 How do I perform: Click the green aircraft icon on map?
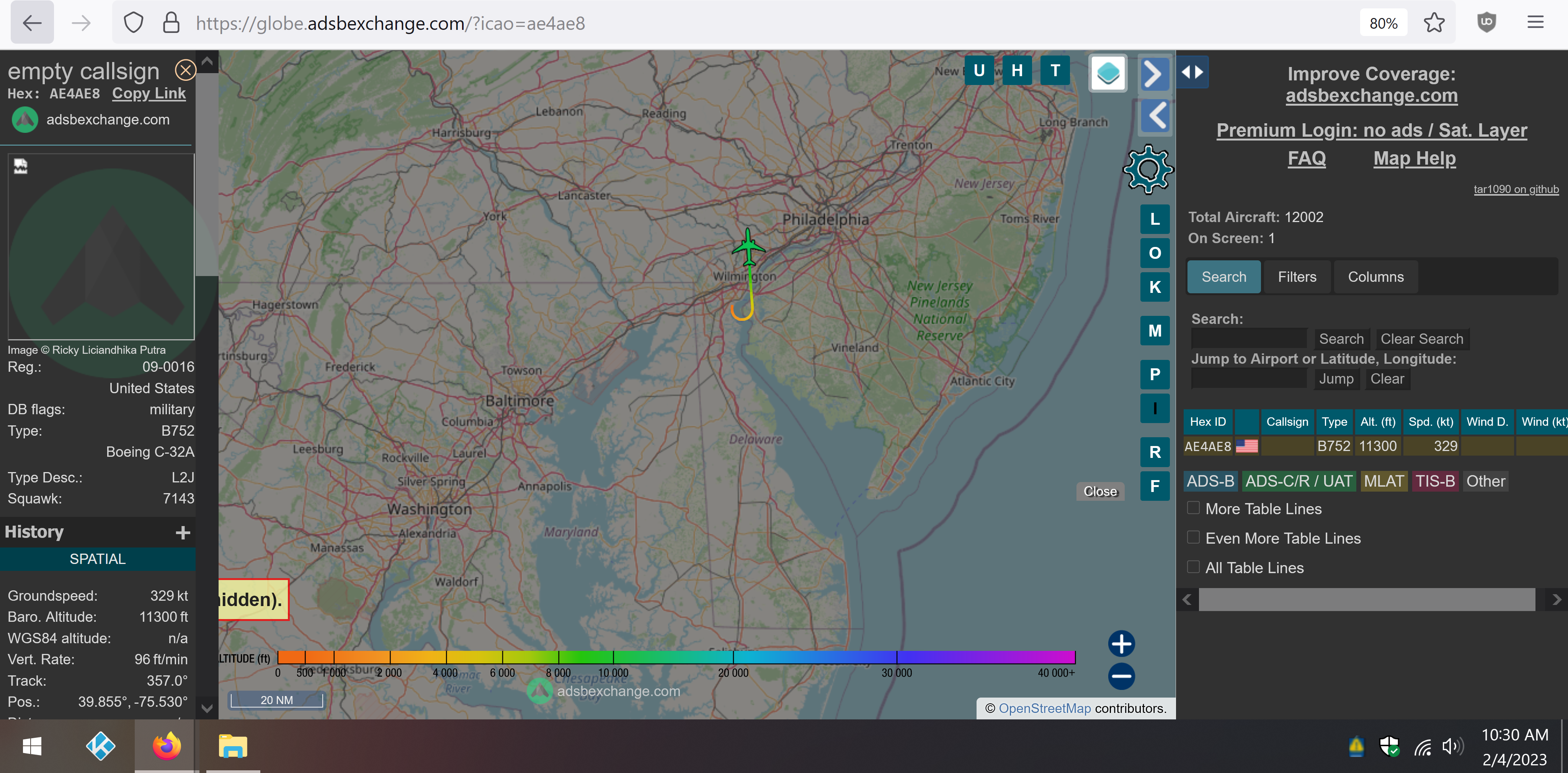click(x=748, y=247)
